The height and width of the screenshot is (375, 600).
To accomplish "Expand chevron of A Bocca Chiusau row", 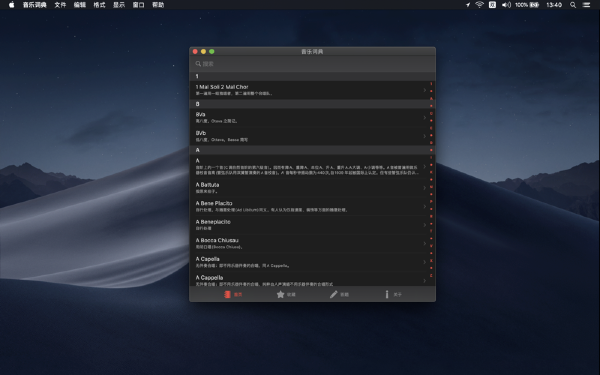I will tap(424, 243).
